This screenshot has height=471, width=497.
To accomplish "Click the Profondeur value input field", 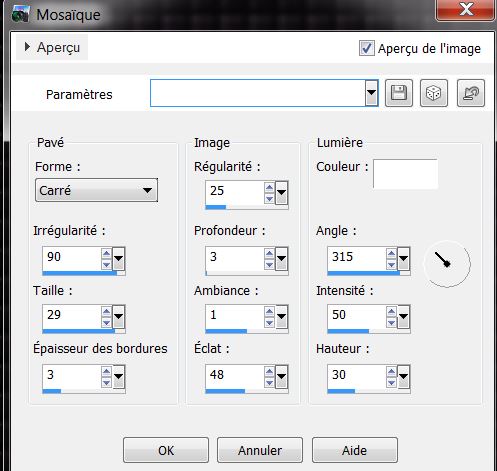I will click(x=235, y=257).
